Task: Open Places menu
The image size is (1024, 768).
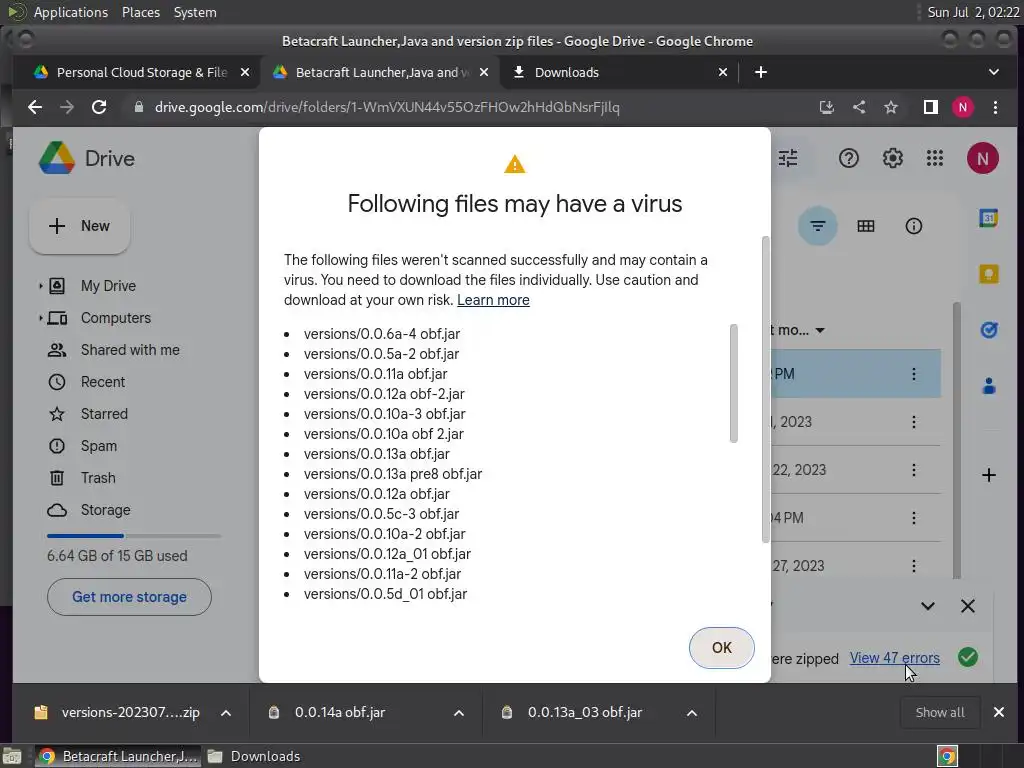Action: 140,12
